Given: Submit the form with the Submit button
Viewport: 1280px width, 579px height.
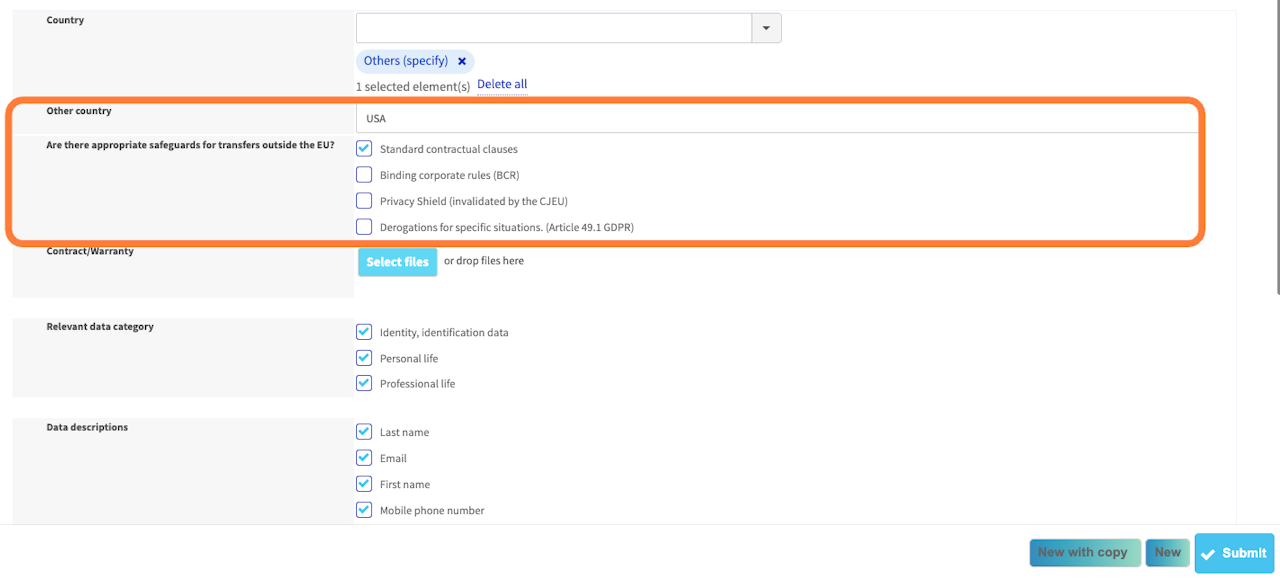Looking at the screenshot, I should point(1234,553).
